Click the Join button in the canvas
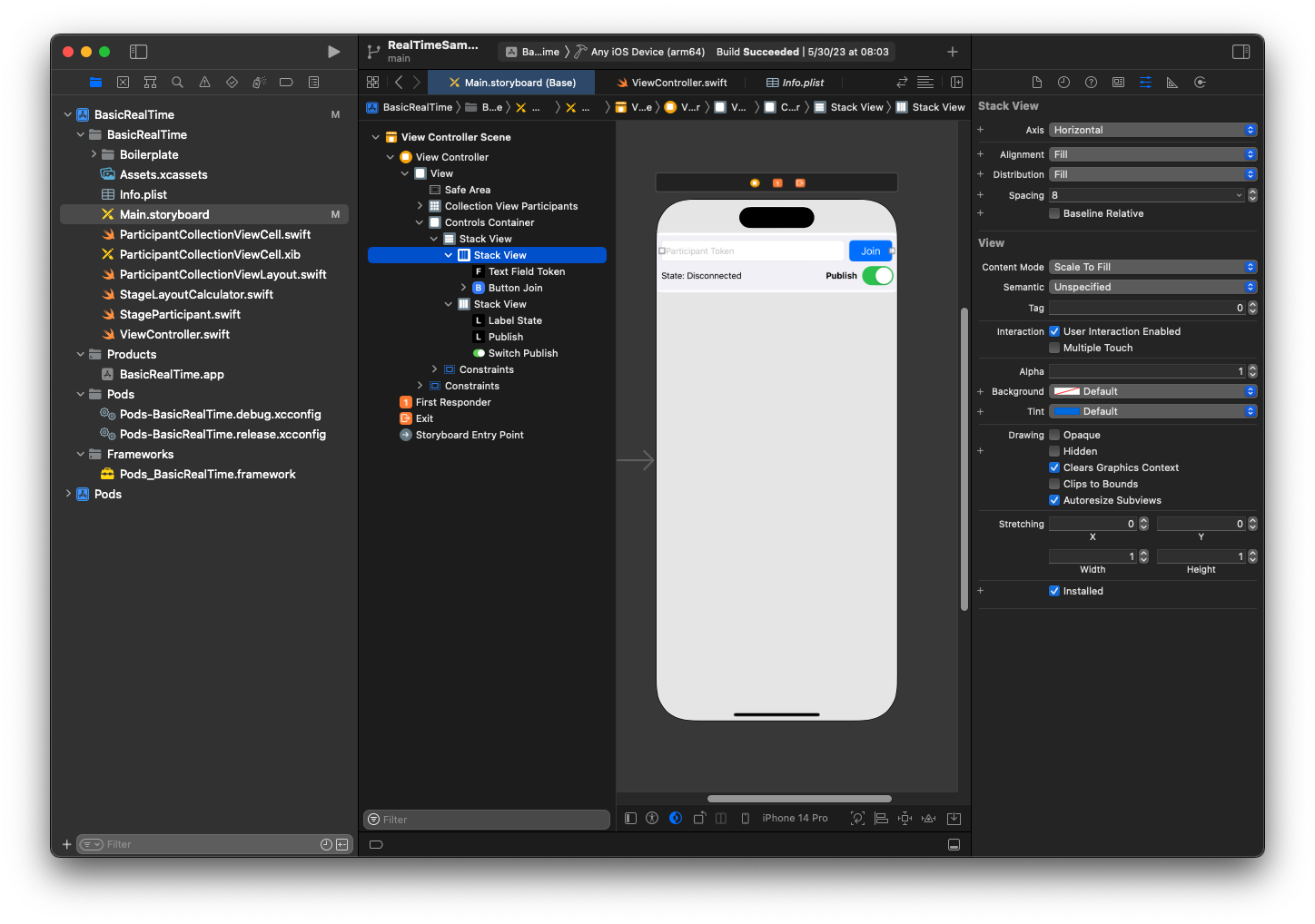 (x=870, y=251)
